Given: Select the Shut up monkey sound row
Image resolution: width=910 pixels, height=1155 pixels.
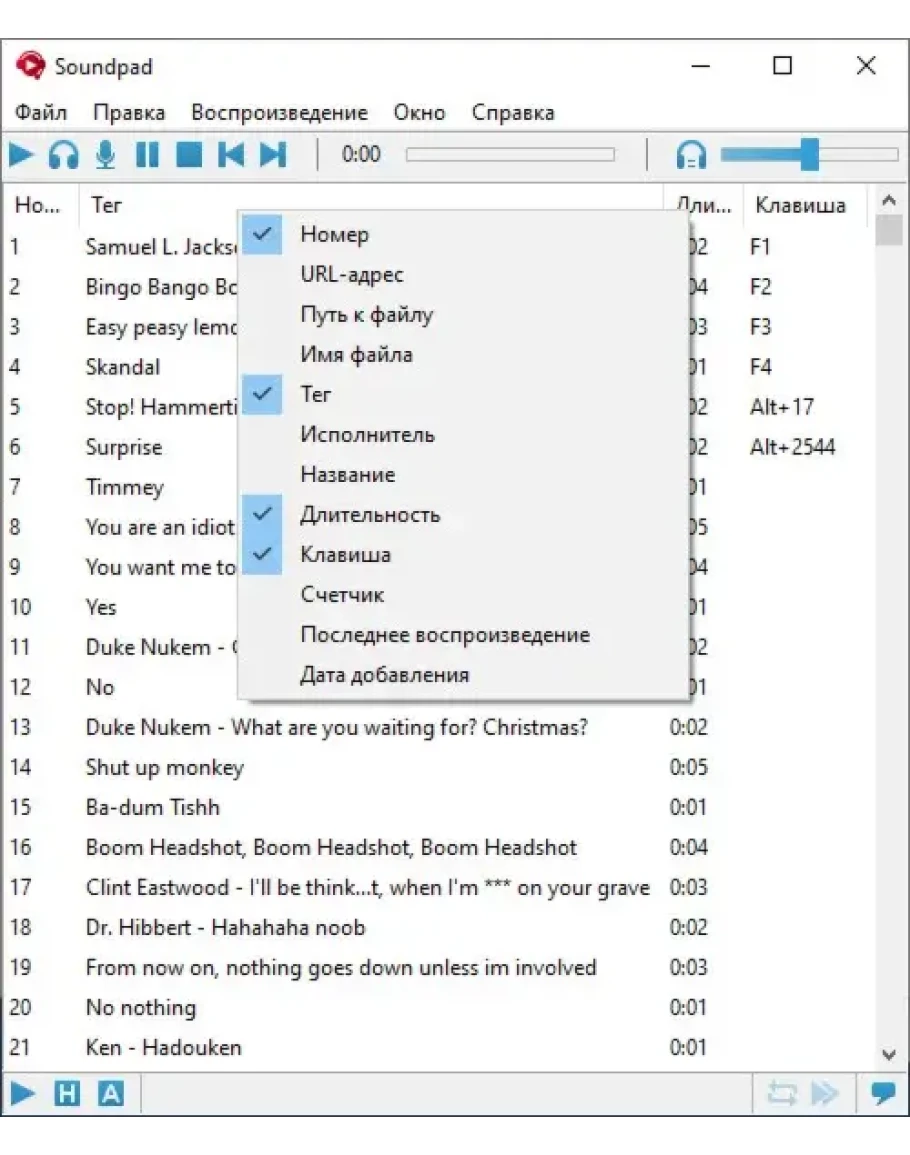Looking at the screenshot, I should pyautogui.click(x=164, y=768).
